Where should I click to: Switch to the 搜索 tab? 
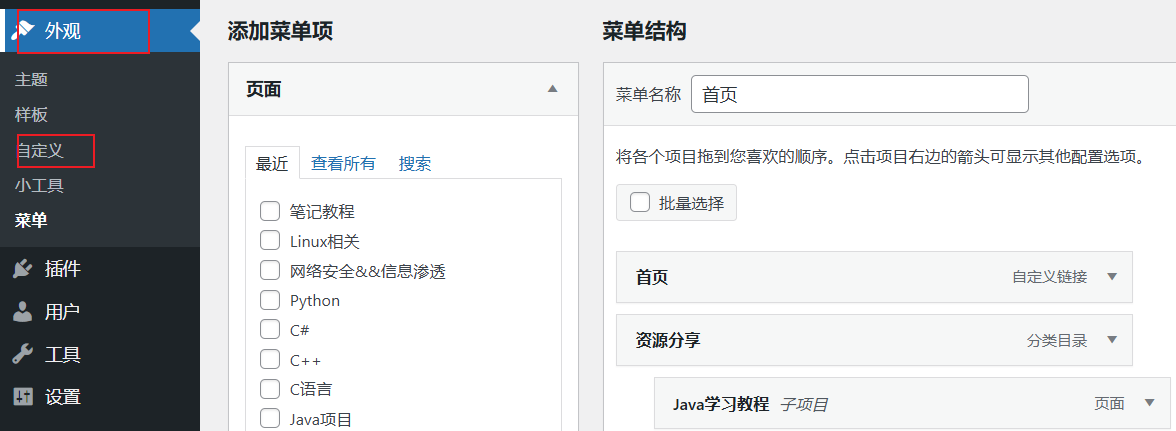(415, 164)
